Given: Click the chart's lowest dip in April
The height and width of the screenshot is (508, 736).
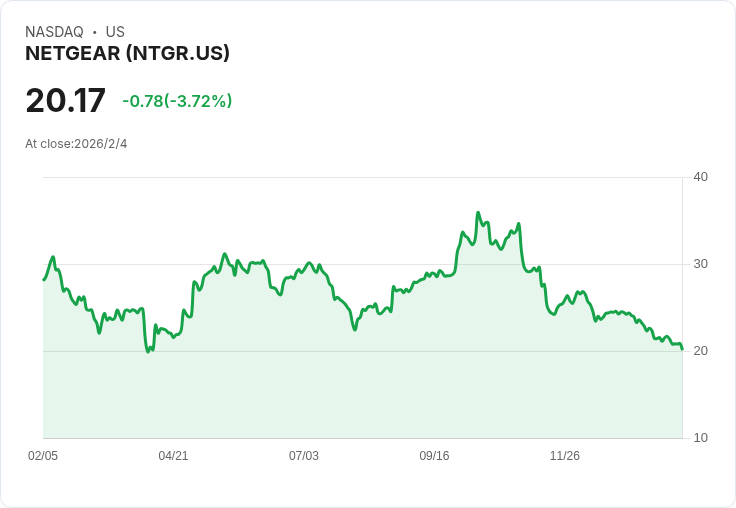Looking at the screenshot, I should (x=148, y=352).
